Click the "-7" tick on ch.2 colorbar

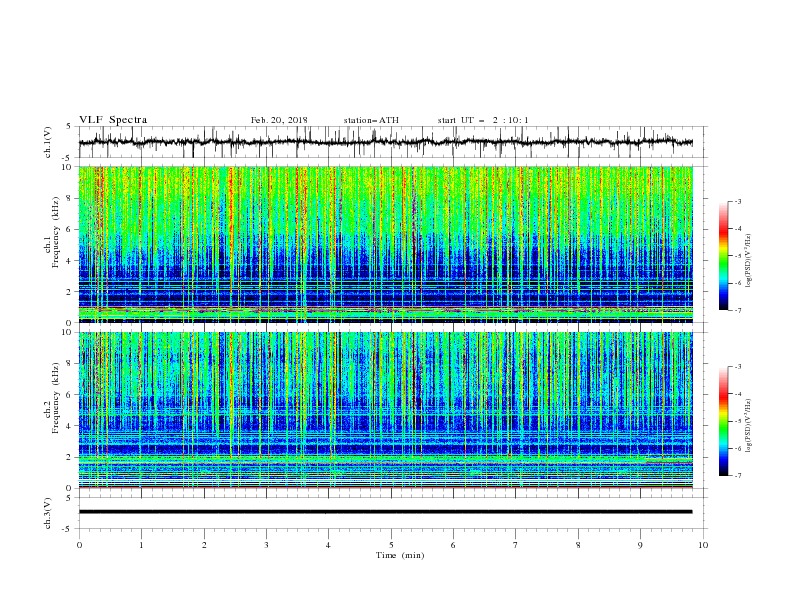tap(737, 476)
